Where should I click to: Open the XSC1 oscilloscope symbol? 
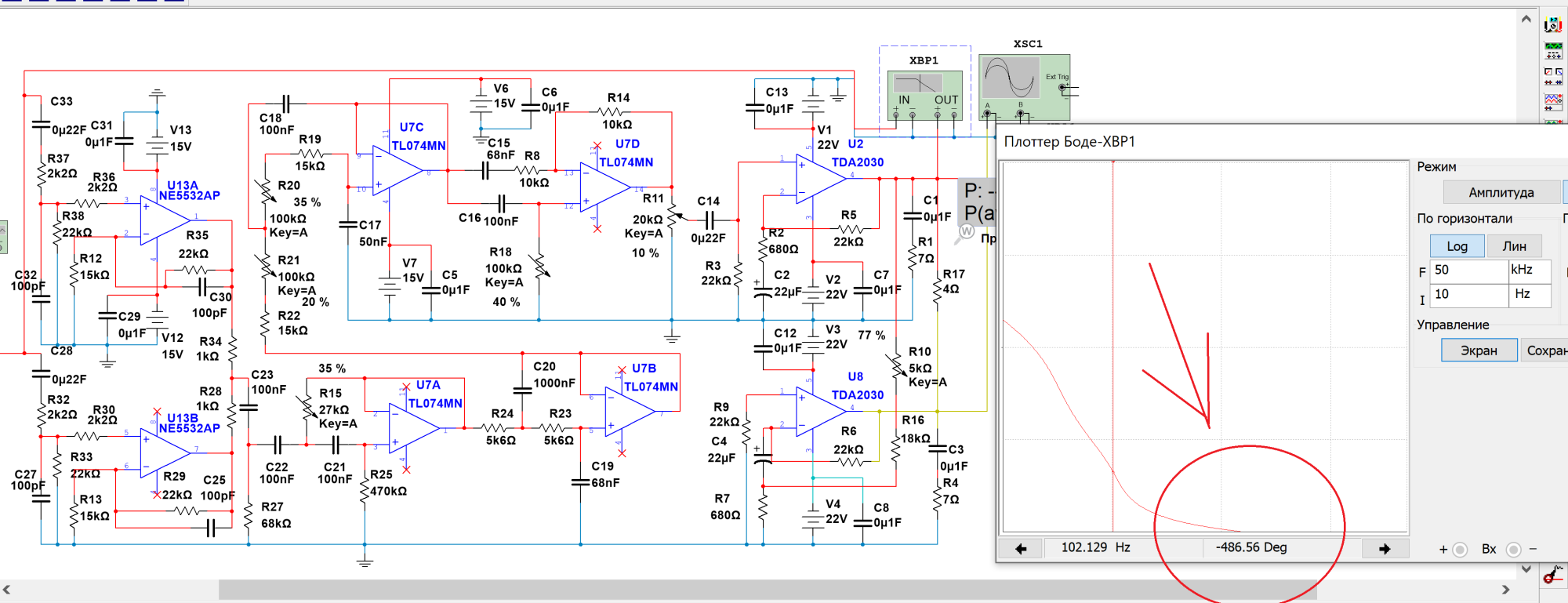(1025, 86)
